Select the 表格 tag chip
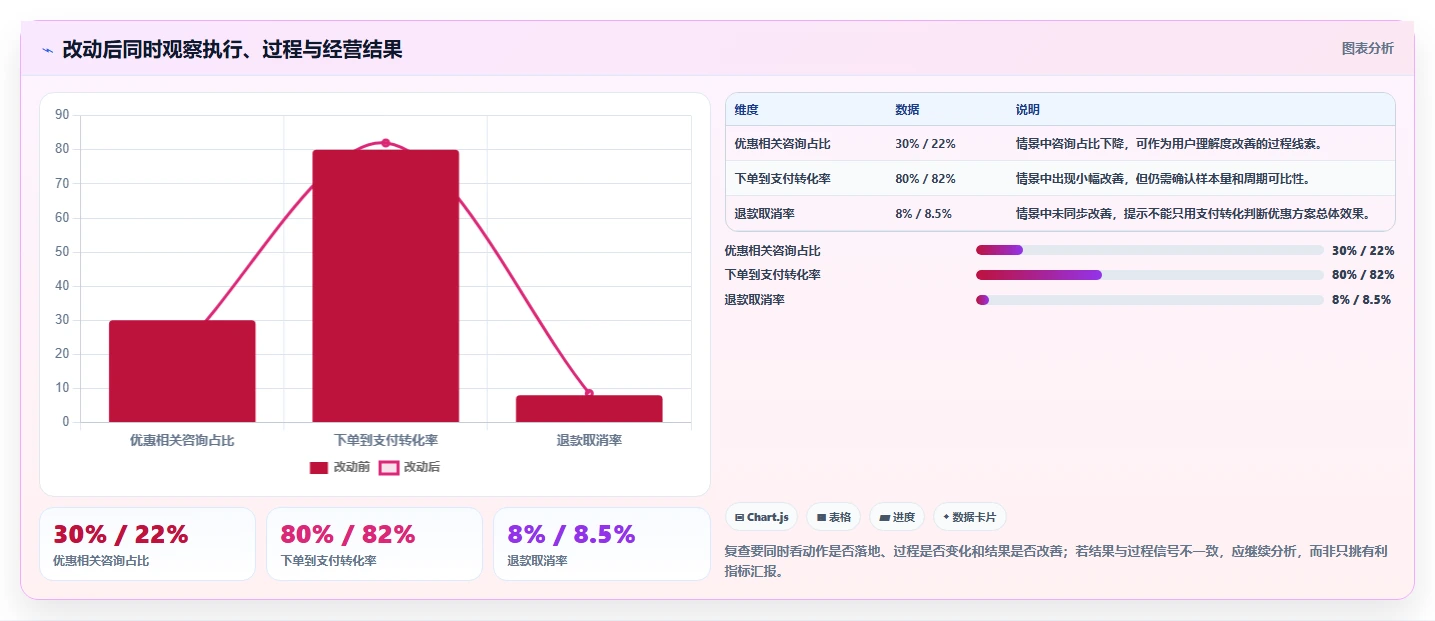 tap(834, 517)
